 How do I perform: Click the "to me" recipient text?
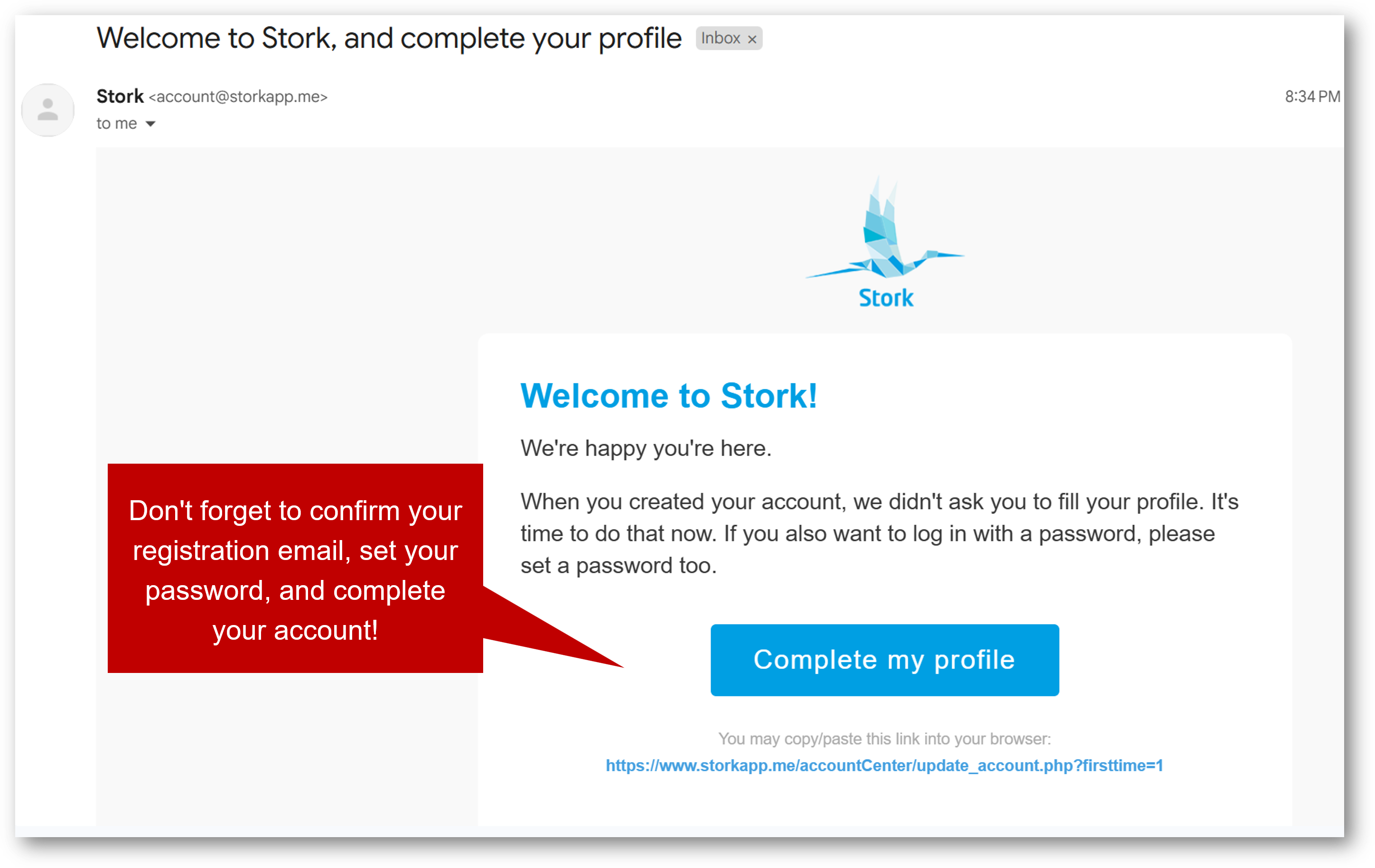click(x=116, y=124)
